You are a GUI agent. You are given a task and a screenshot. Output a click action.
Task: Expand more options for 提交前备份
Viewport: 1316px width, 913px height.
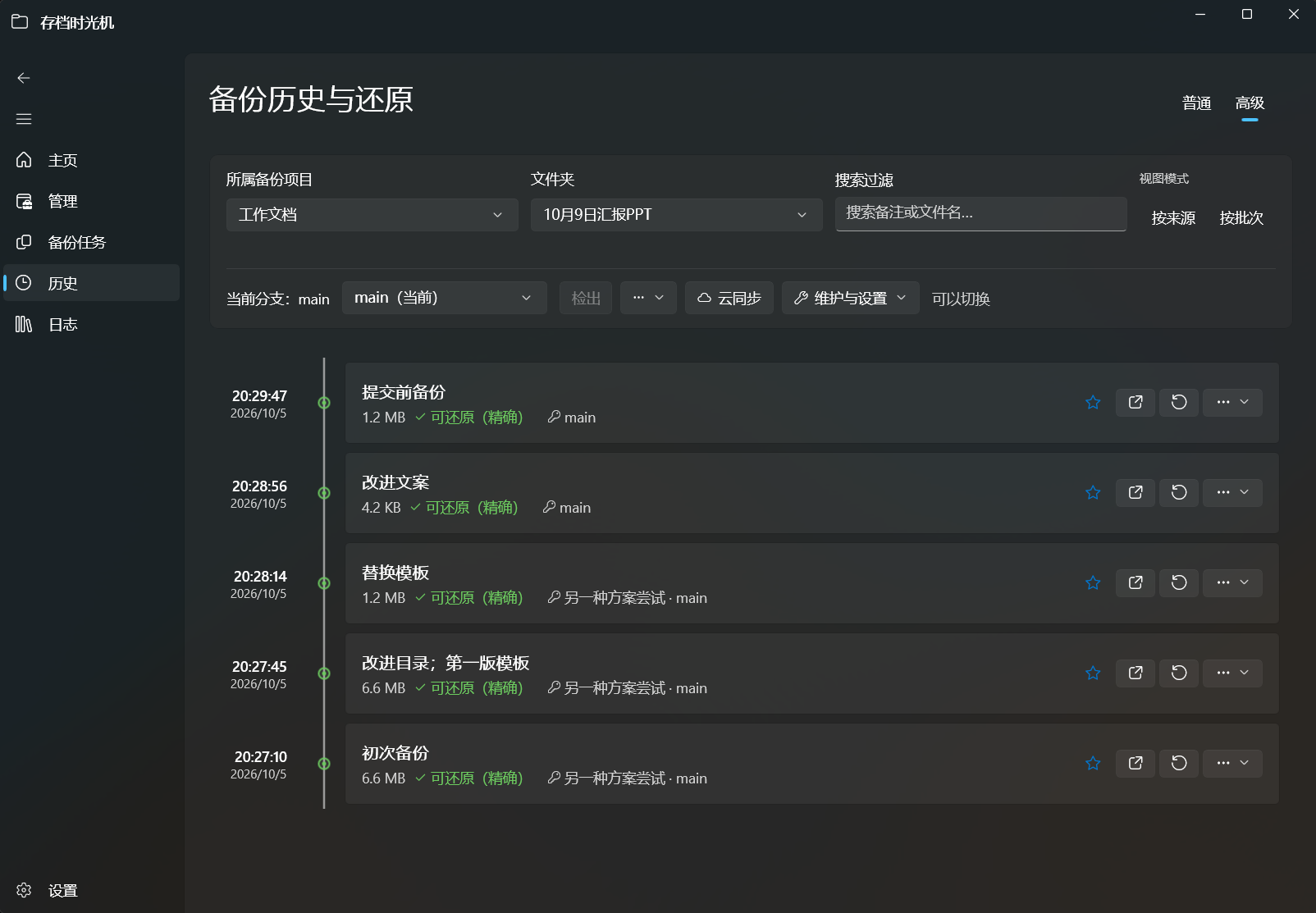1232,402
